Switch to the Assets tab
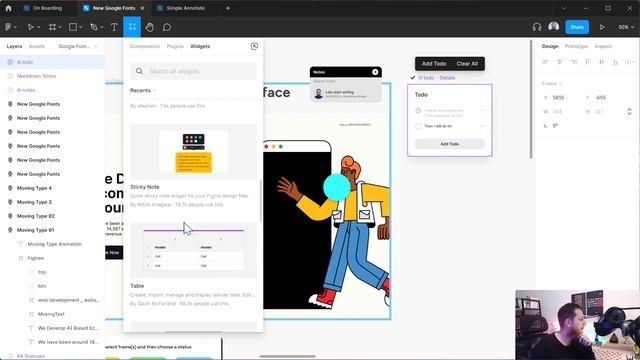This screenshot has width=640, height=360. (37, 46)
